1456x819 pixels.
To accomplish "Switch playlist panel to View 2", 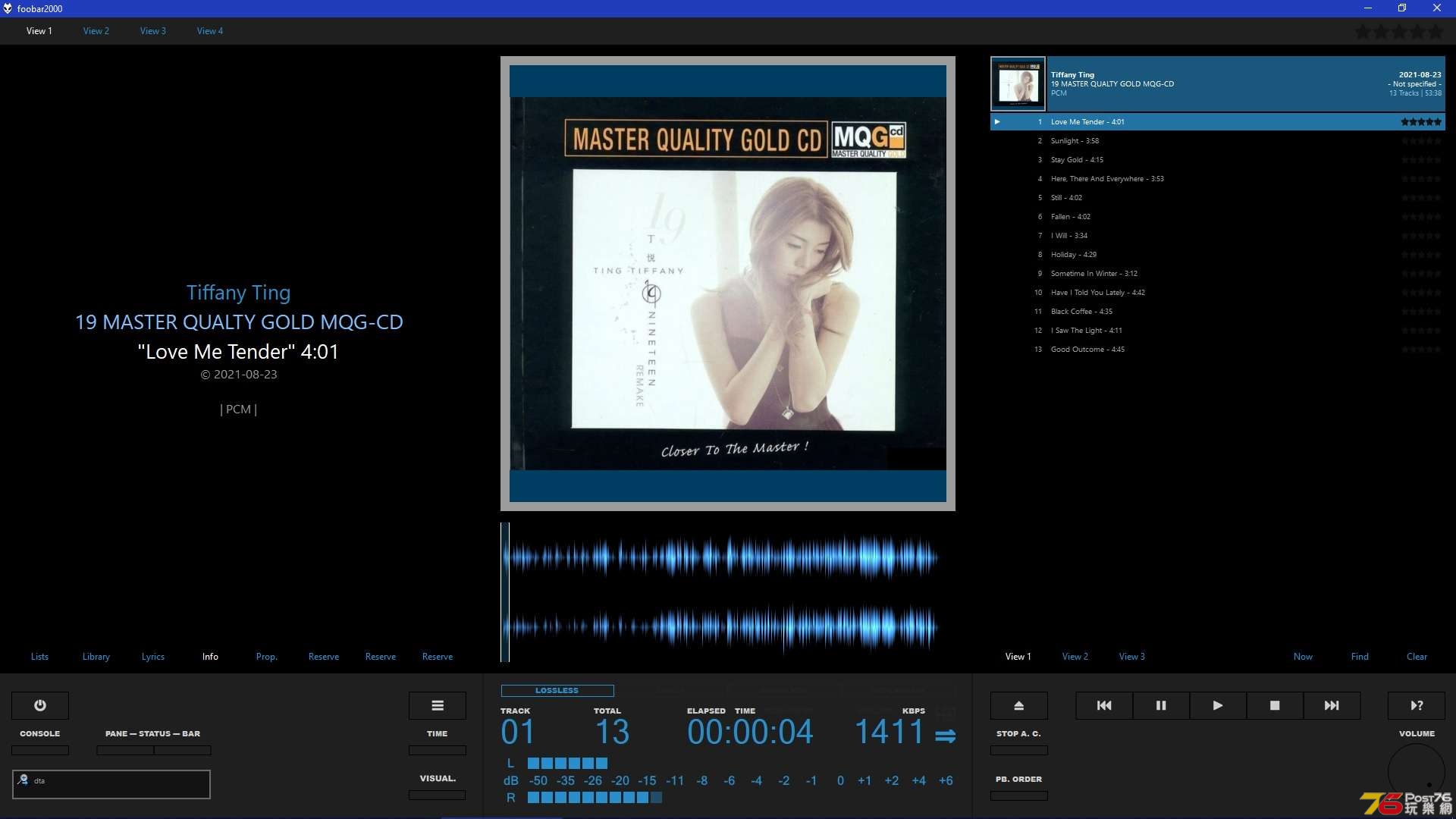I will coord(1075,657).
